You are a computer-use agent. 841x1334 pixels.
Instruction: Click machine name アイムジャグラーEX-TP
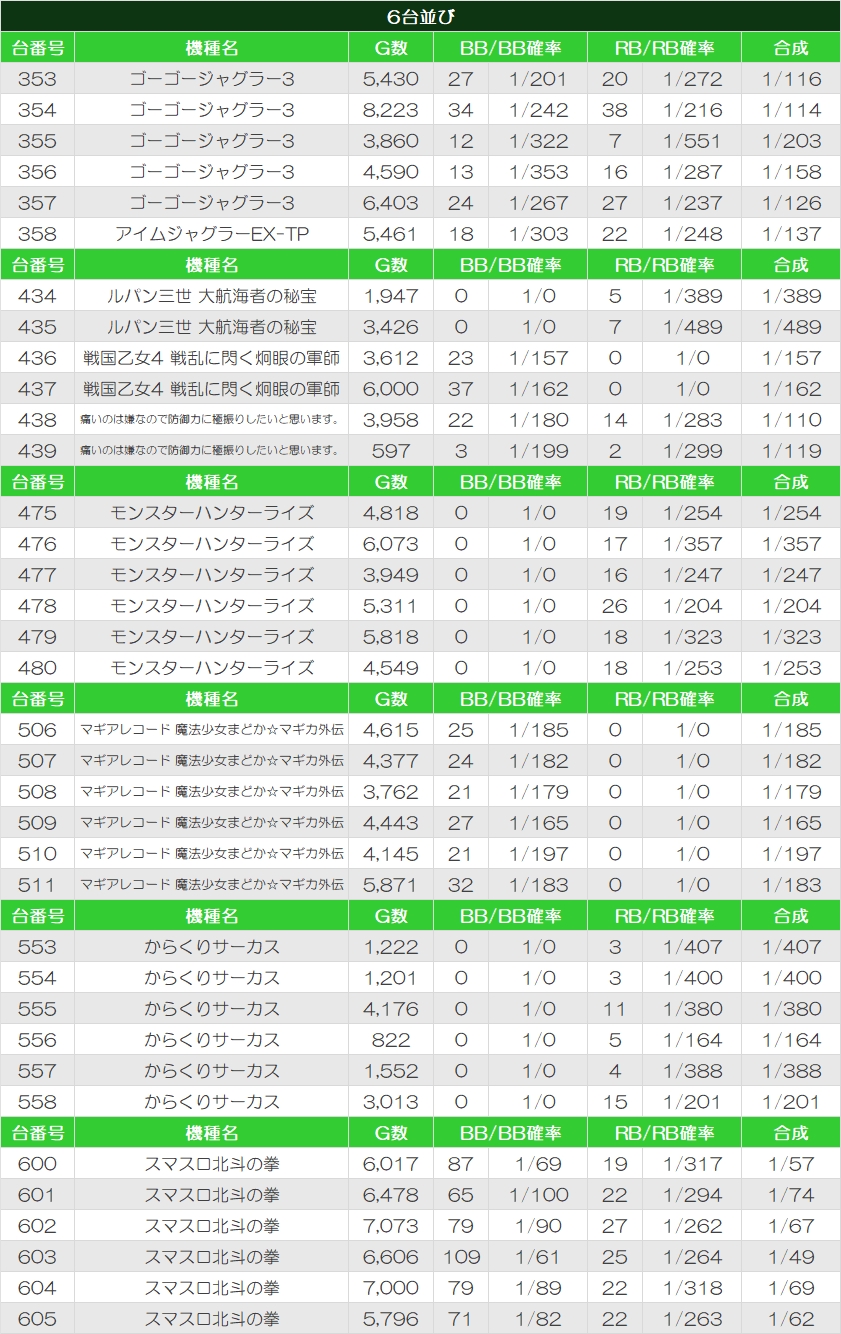212,234
